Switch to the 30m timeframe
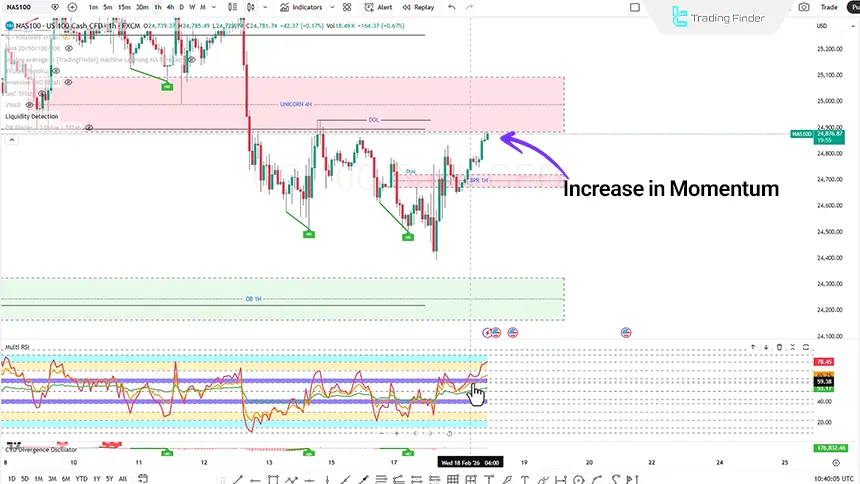This screenshot has width=860, height=484. (x=142, y=7)
